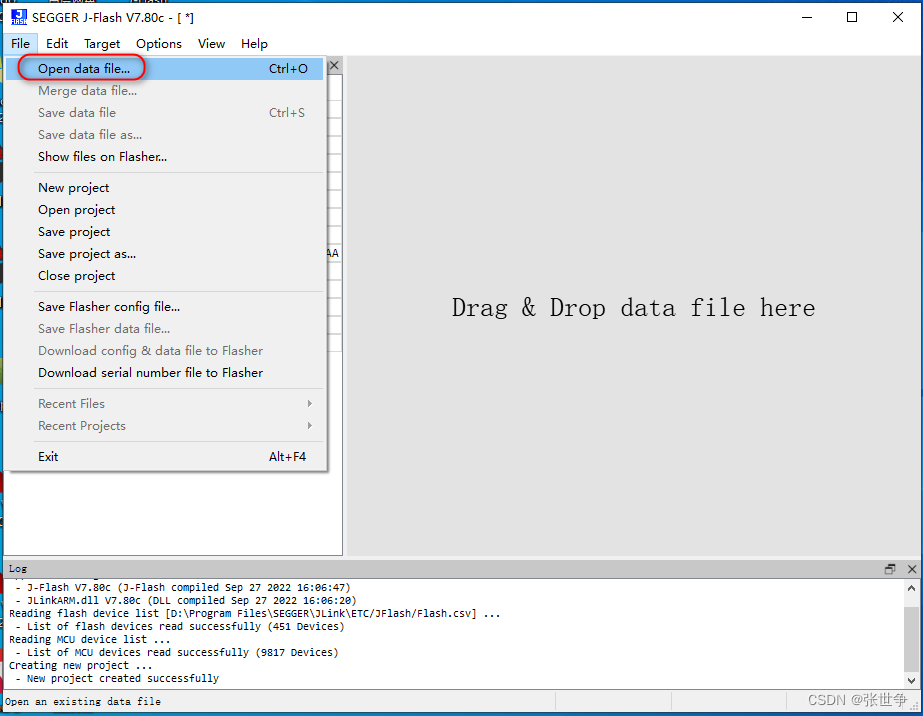Choose Open data file... entry
The width and height of the screenshot is (923, 716).
pos(165,68)
